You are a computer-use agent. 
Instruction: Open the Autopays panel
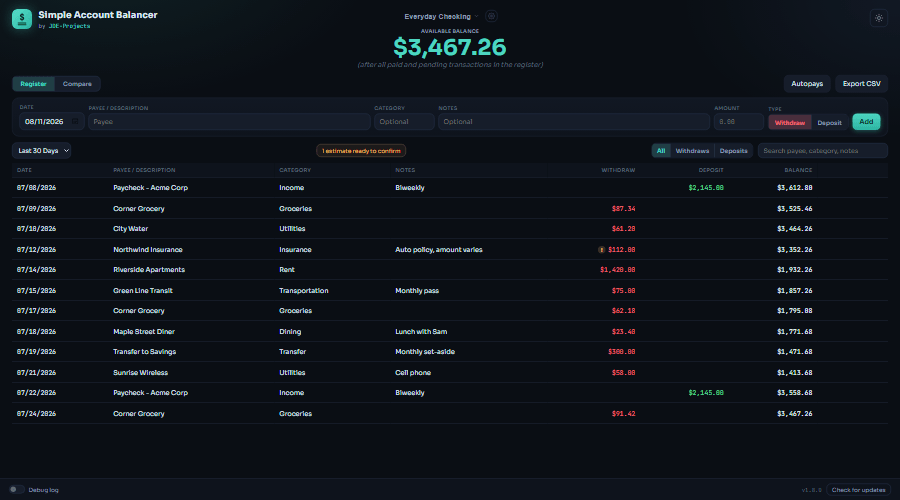tap(806, 84)
